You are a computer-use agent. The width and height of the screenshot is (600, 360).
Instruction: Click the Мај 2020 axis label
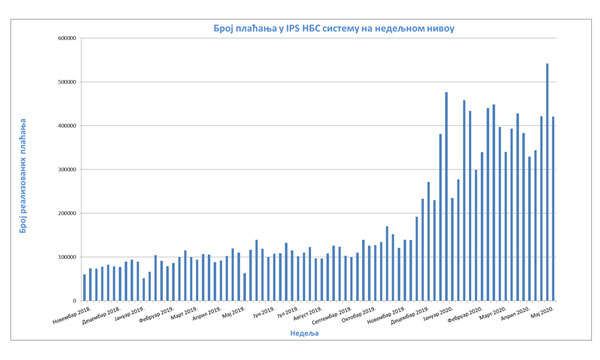pos(543,312)
